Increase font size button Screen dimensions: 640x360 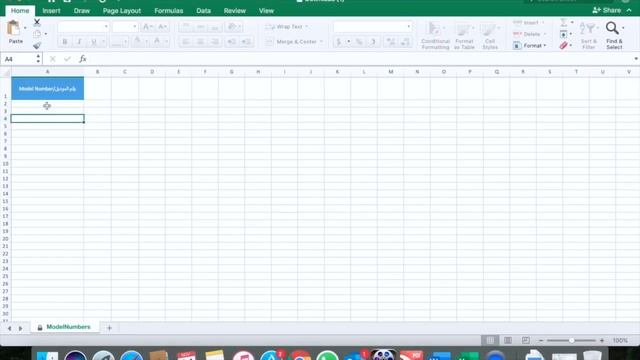pyautogui.click(x=147, y=27)
